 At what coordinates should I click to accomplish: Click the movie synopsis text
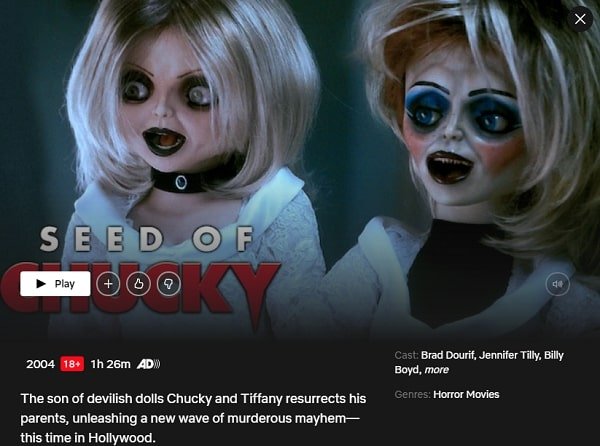[193, 418]
